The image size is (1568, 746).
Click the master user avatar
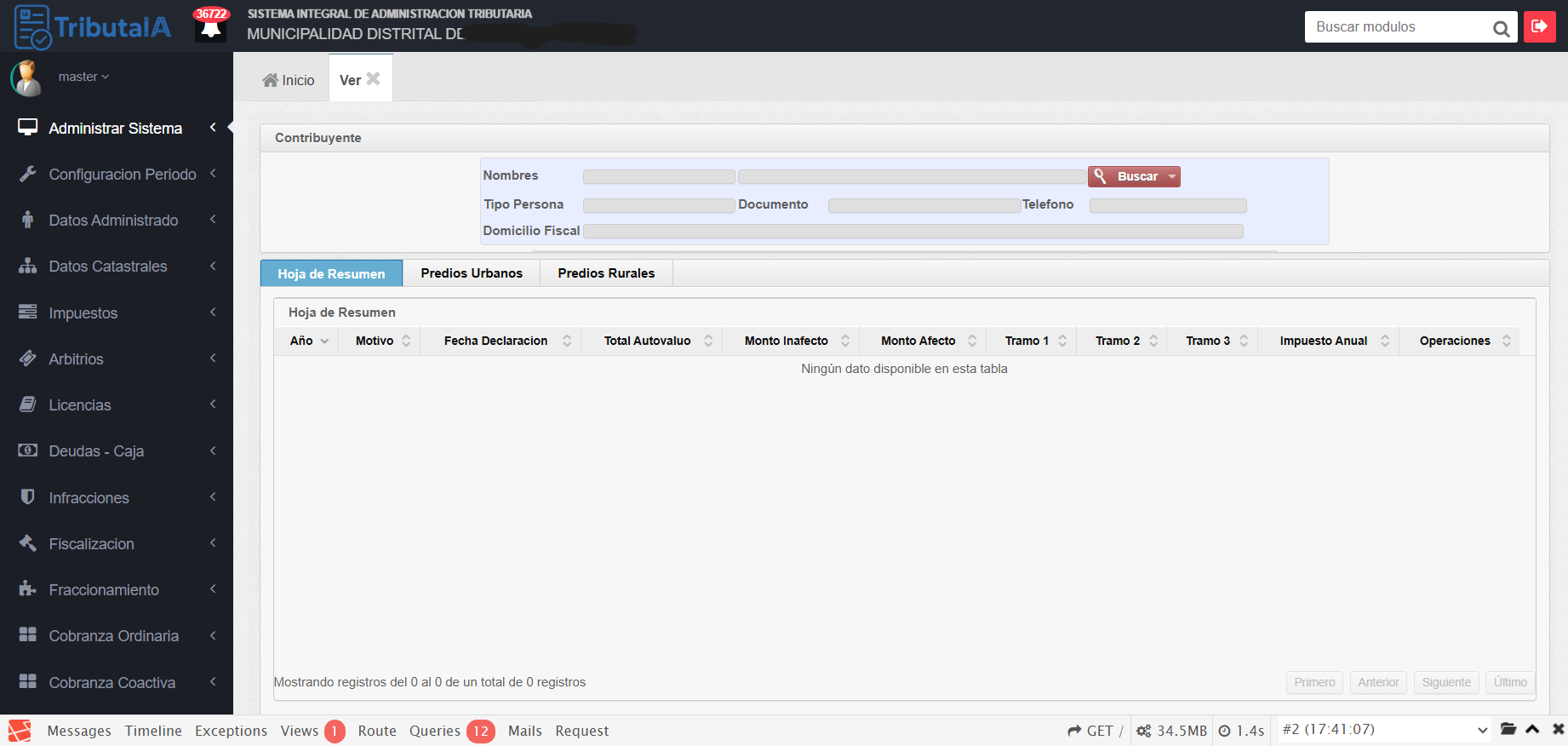[x=26, y=77]
